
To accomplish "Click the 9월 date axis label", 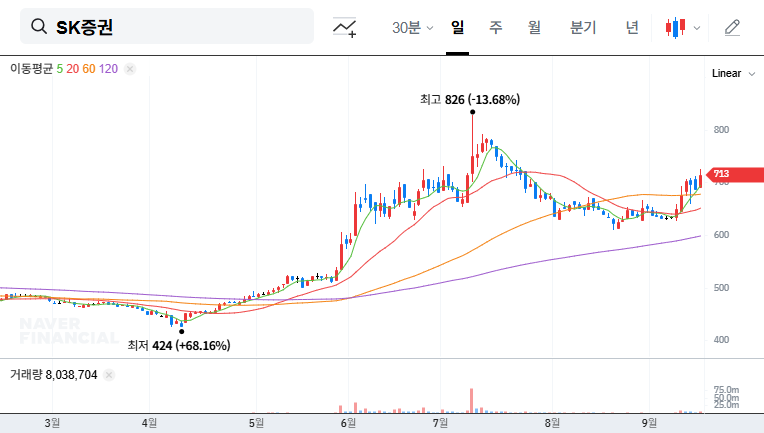I will coord(649,423).
